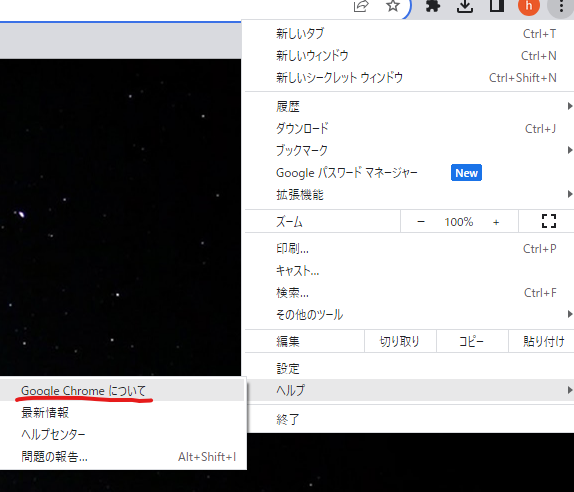The height and width of the screenshot is (492, 574).
Task: Increase zoom with the plus button
Action: tap(496, 222)
